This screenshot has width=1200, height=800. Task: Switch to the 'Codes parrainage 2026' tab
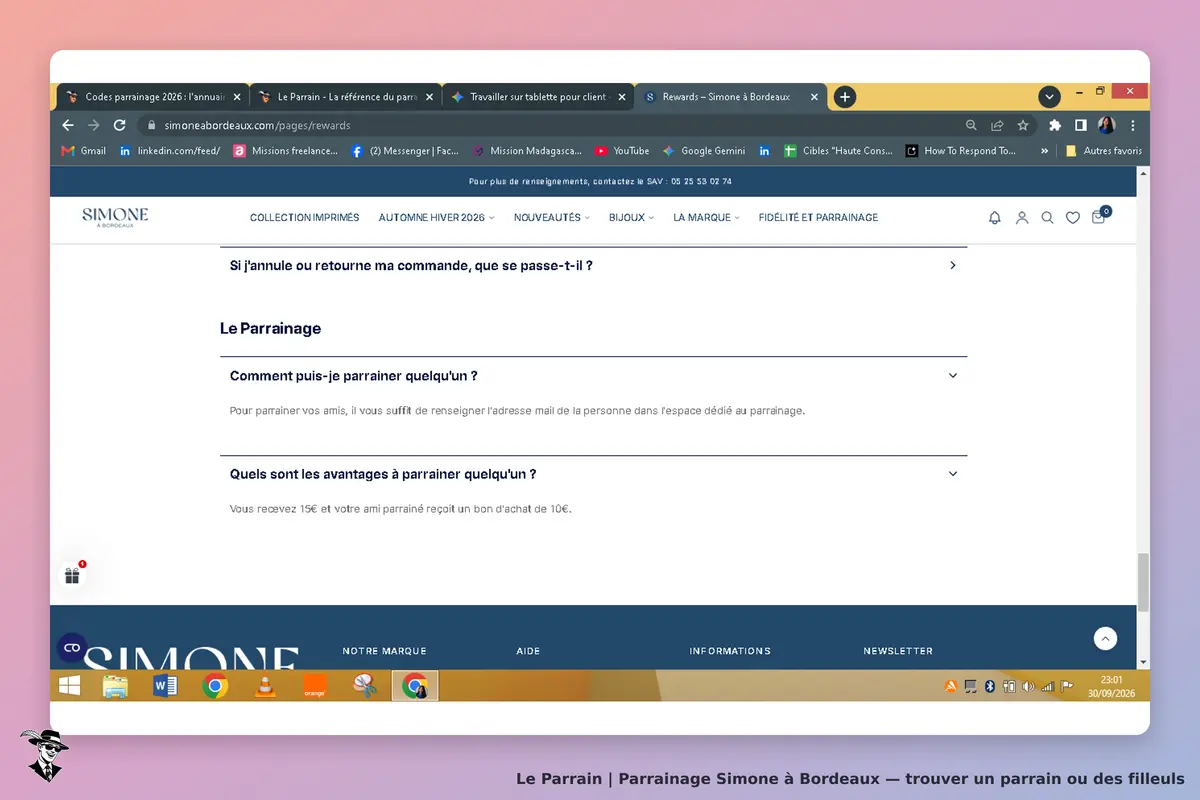152,97
